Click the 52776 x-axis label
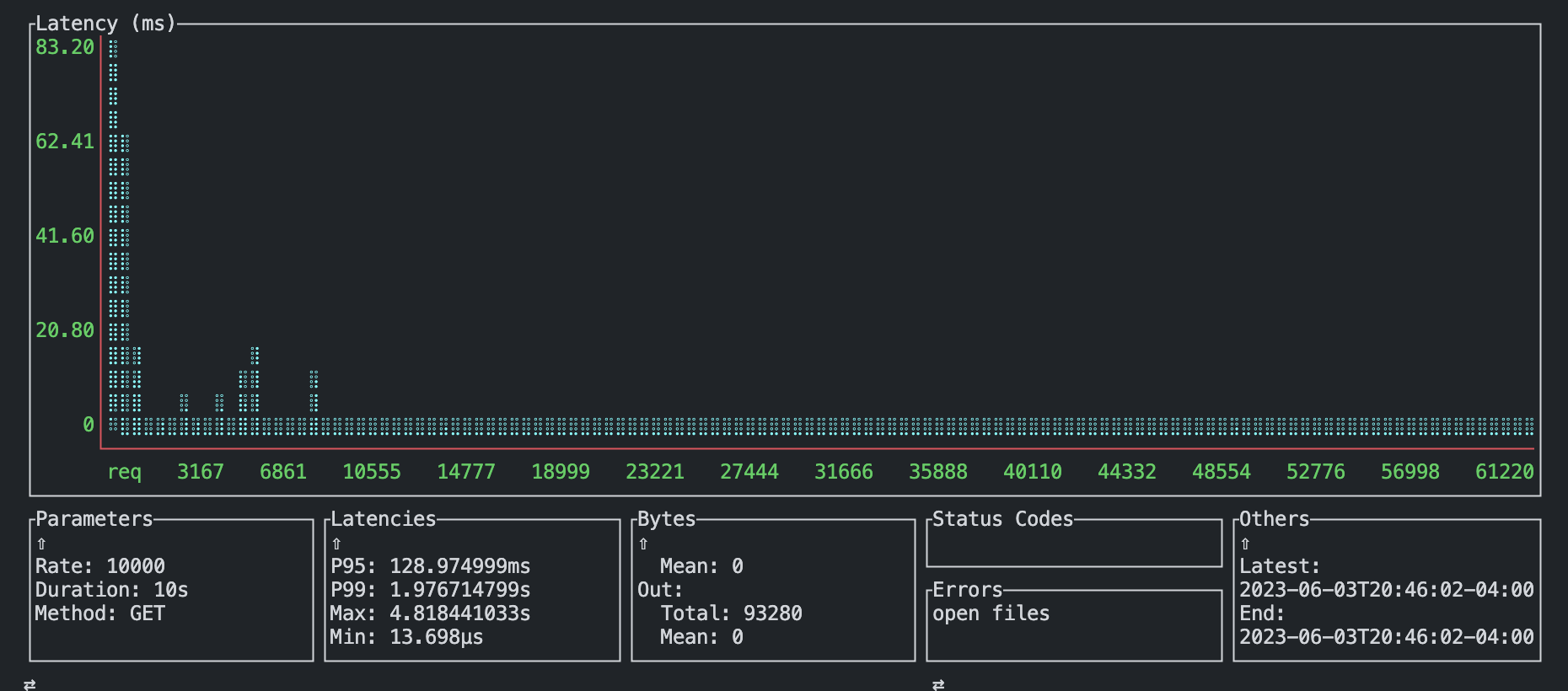 click(1316, 472)
